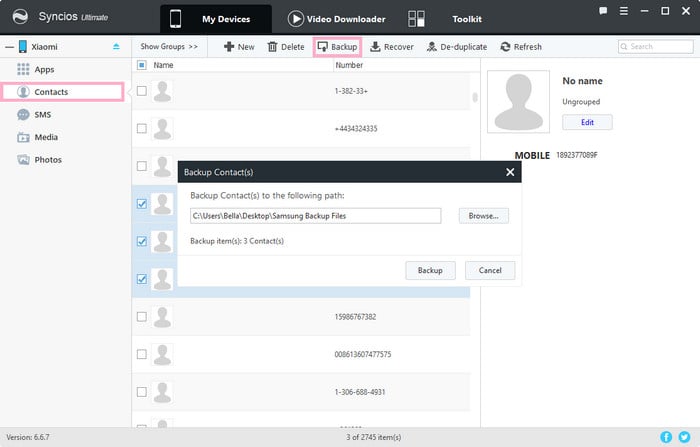The image size is (700, 447).
Task: Click the Backup toolbar button
Action: tap(337, 47)
